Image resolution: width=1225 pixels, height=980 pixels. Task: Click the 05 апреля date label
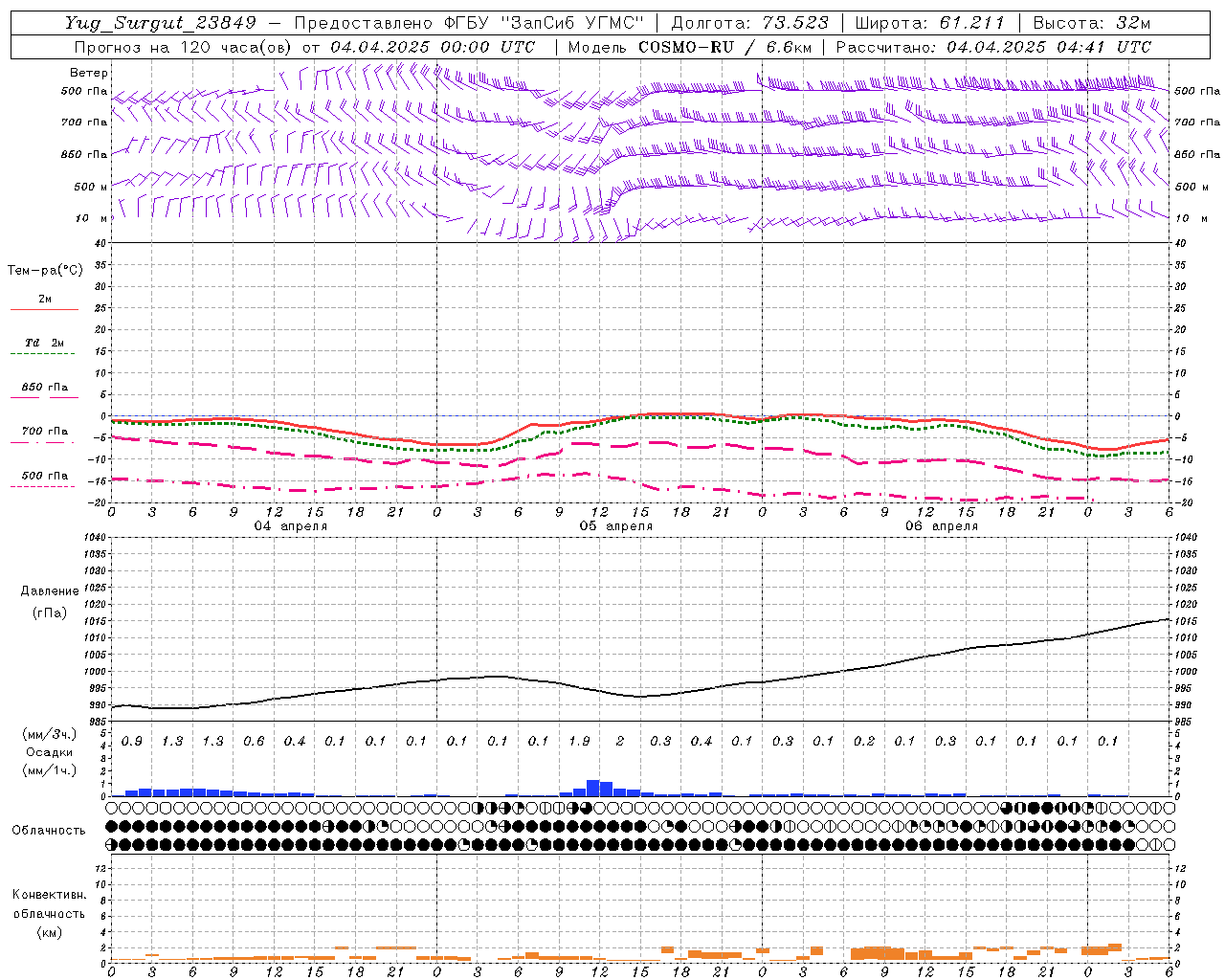(615, 525)
